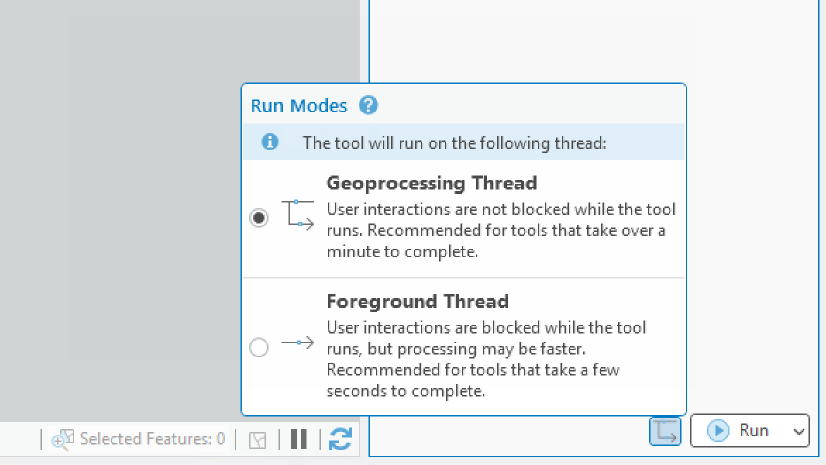The image size is (826, 465).
Task: Select the Foreground Thread radio button
Action: (259, 347)
